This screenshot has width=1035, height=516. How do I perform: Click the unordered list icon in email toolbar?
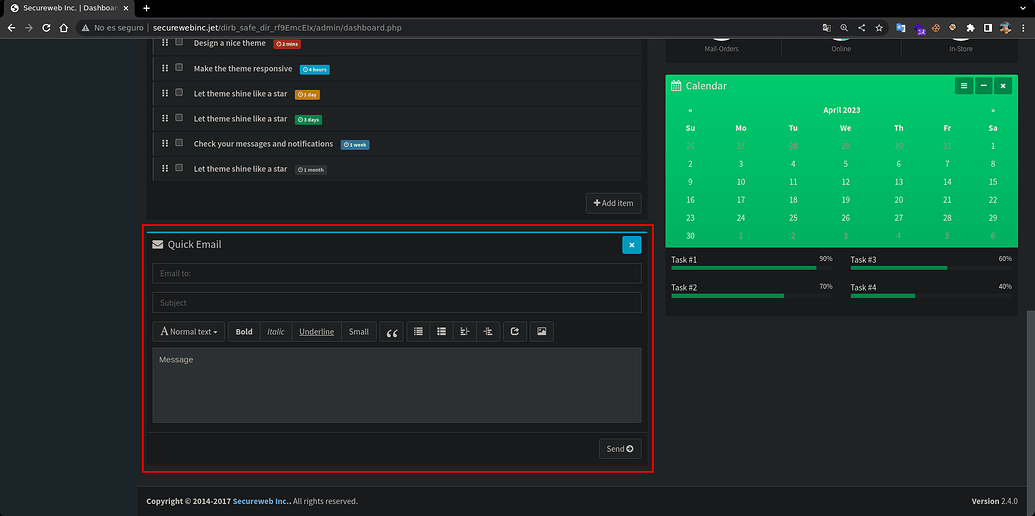point(418,332)
